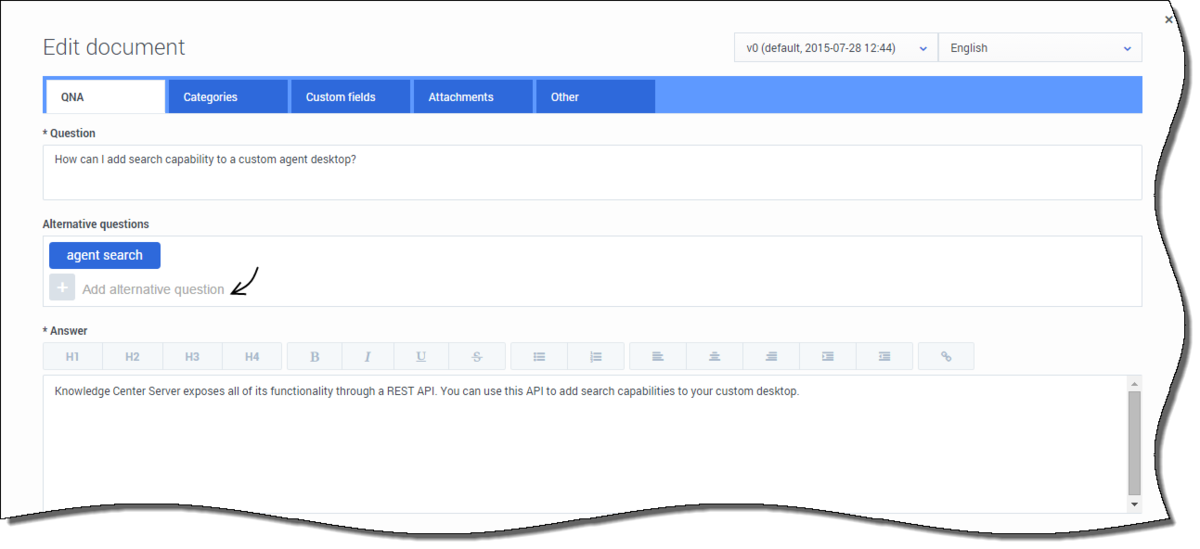
Task: Decrease indent of answer text
Action: pos(885,357)
